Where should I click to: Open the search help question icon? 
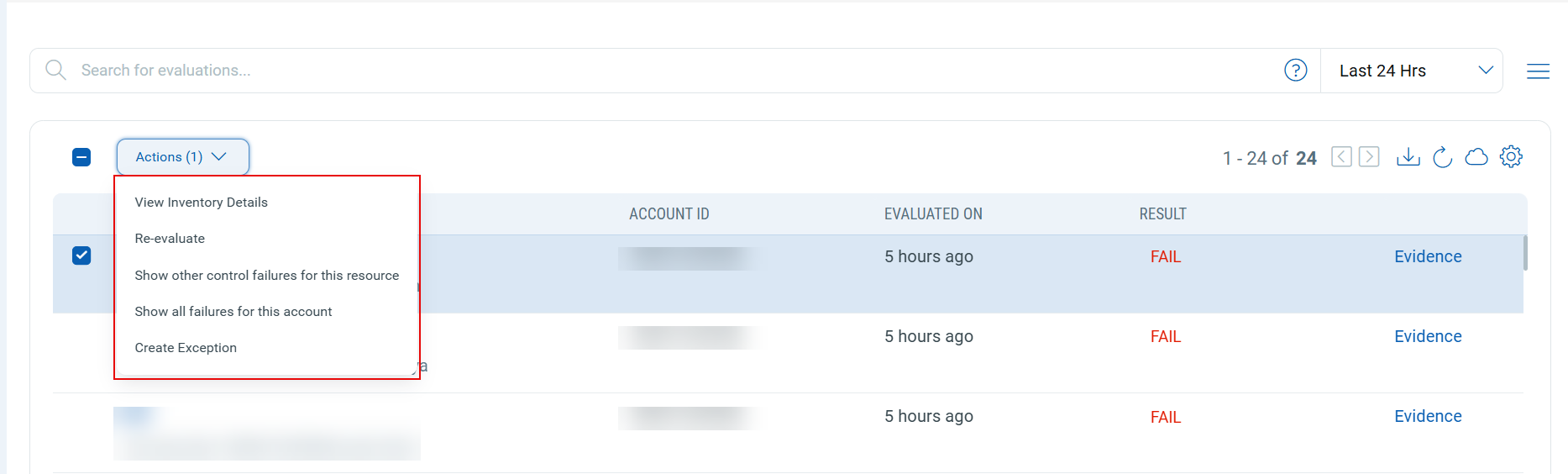[1295, 71]
